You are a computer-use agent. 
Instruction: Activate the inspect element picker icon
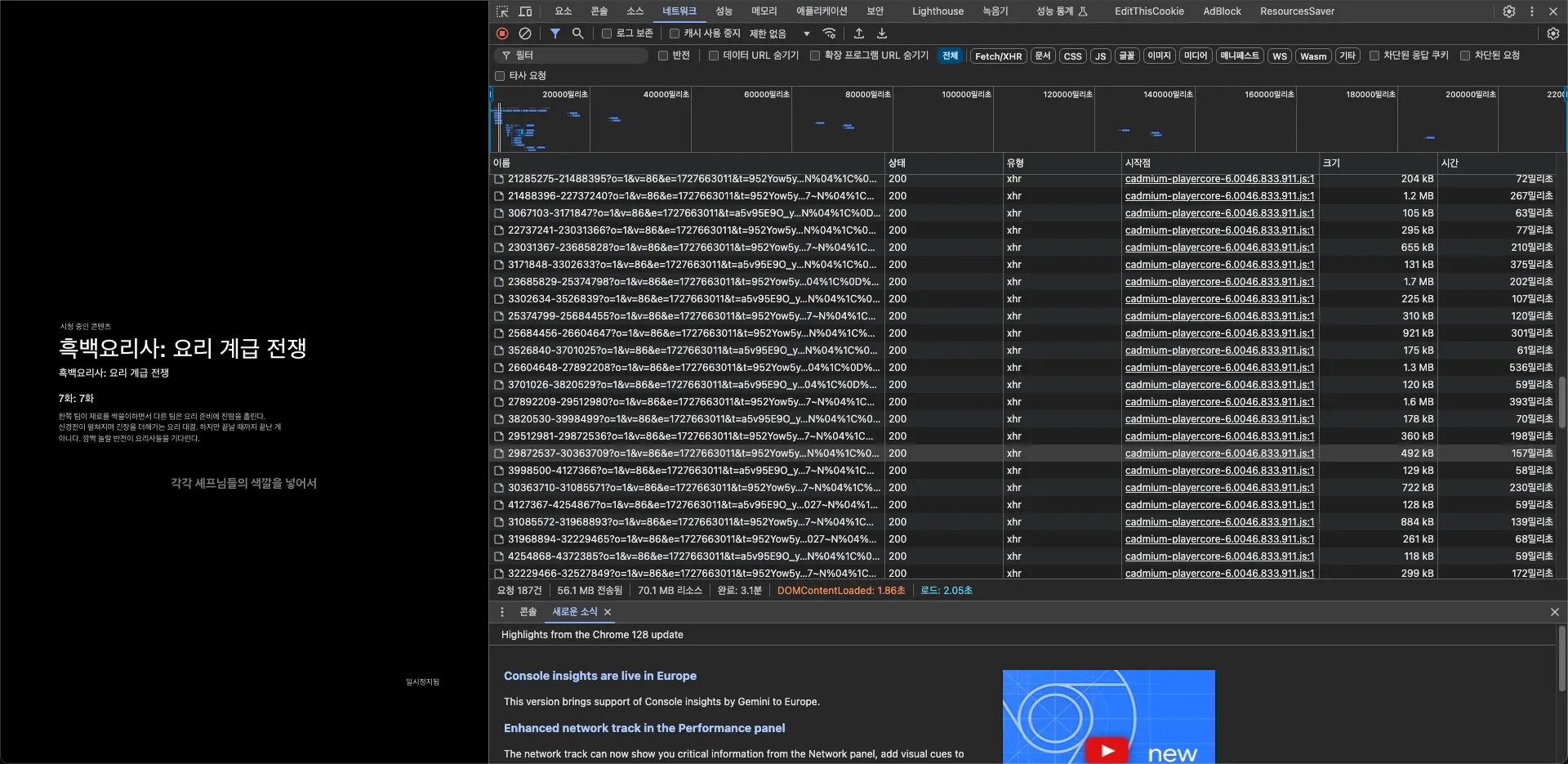pyautogui.click(x=502, y=11)
